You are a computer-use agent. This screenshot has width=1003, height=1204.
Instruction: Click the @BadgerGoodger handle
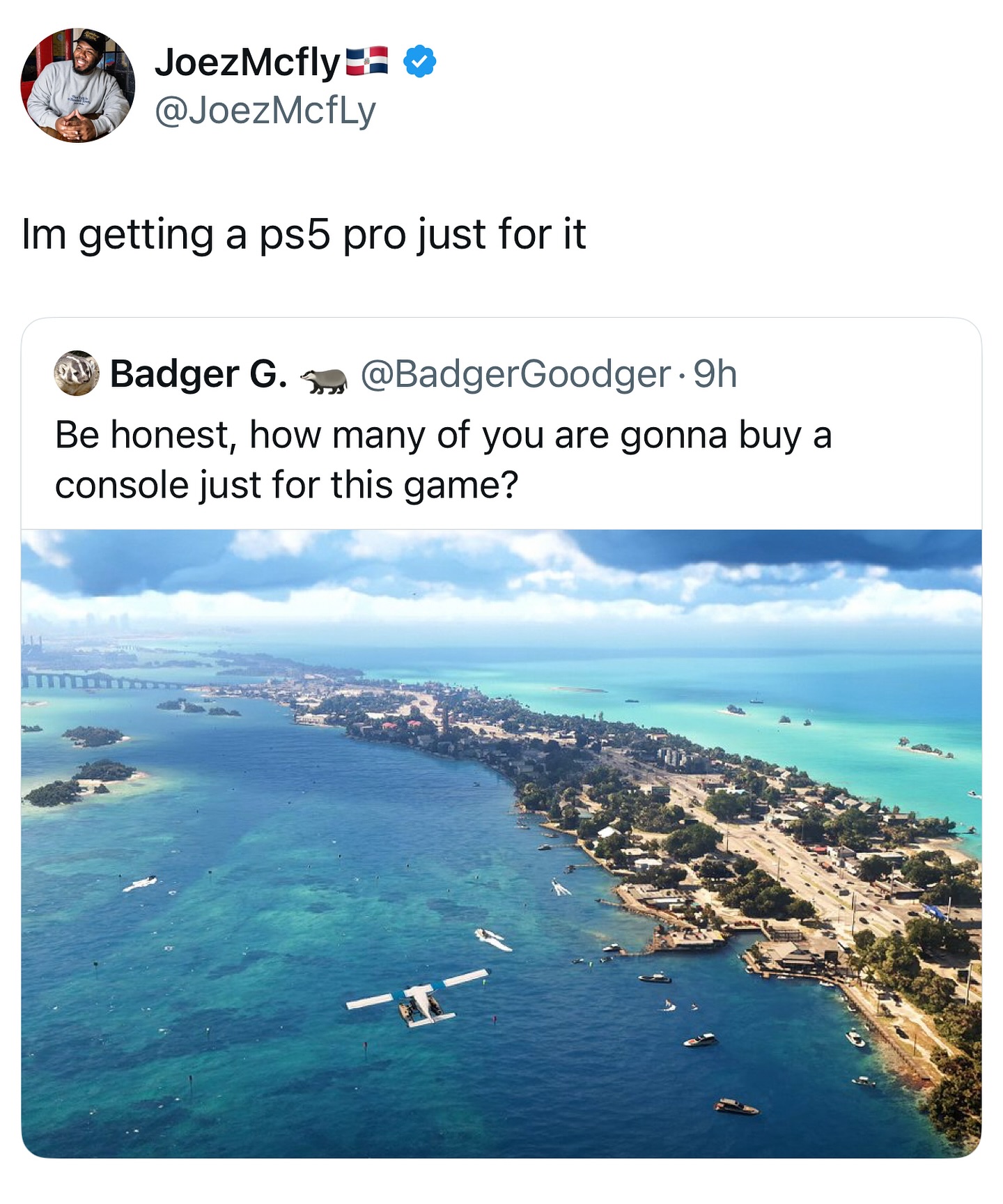pyautogui.click(x=515, y=373)
